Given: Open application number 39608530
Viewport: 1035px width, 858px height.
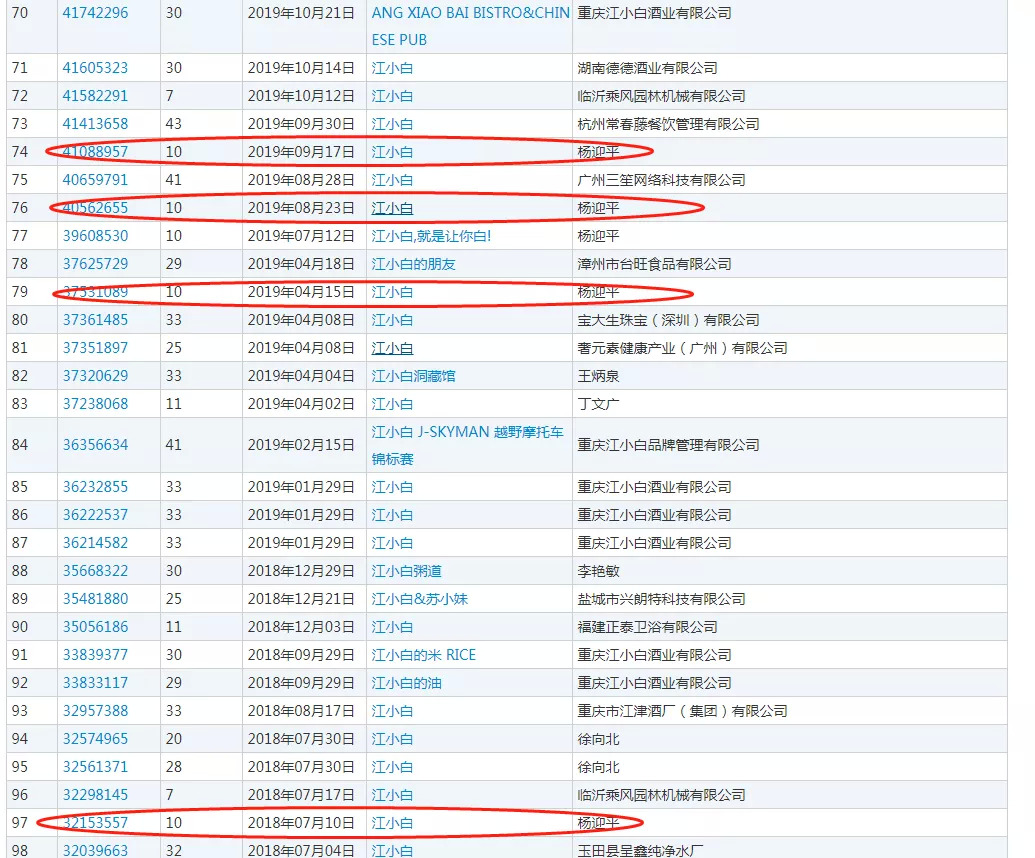Looking at the screenshot, I should point(95,236).
